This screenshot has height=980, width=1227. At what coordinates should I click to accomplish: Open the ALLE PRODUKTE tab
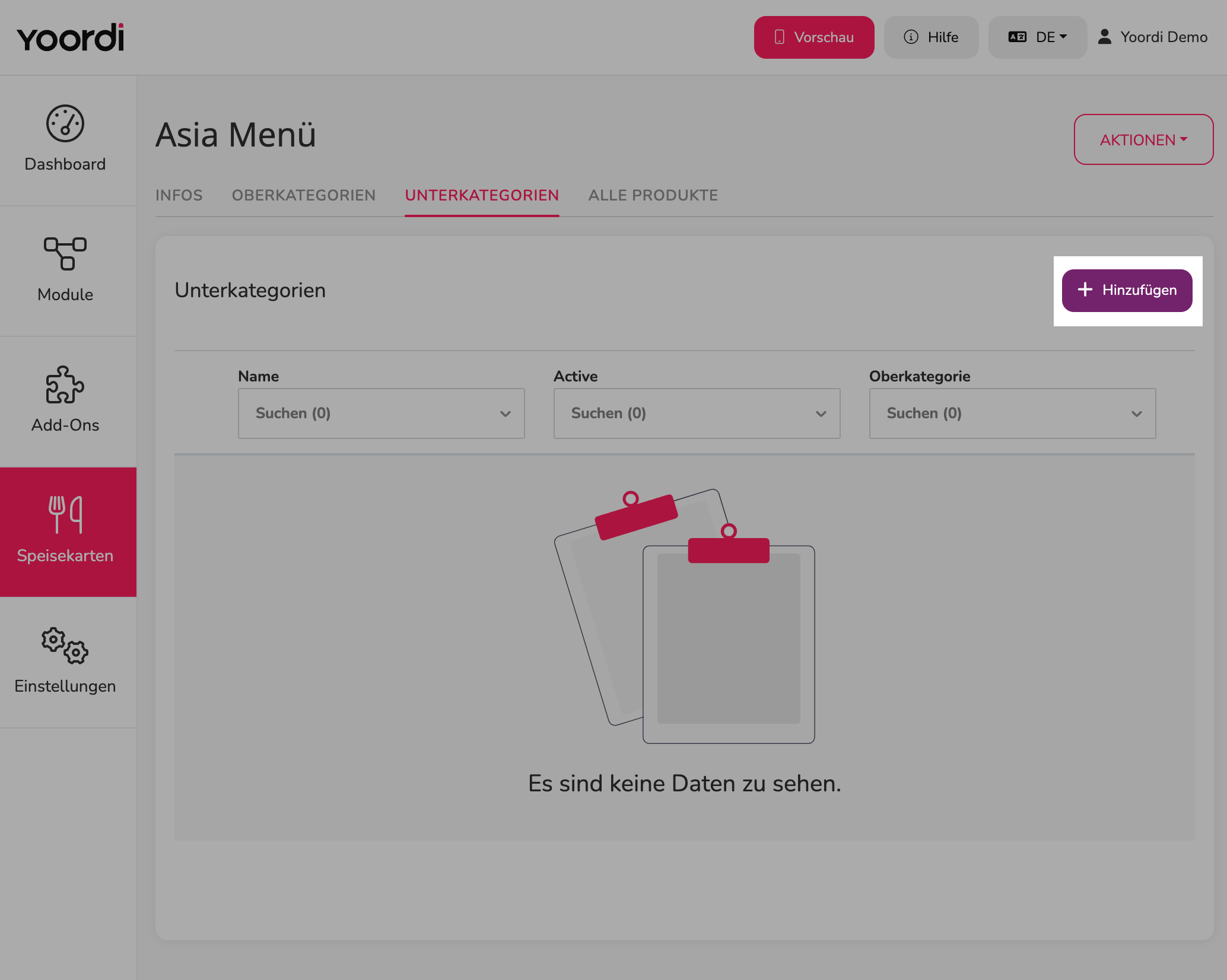(653, 195)
